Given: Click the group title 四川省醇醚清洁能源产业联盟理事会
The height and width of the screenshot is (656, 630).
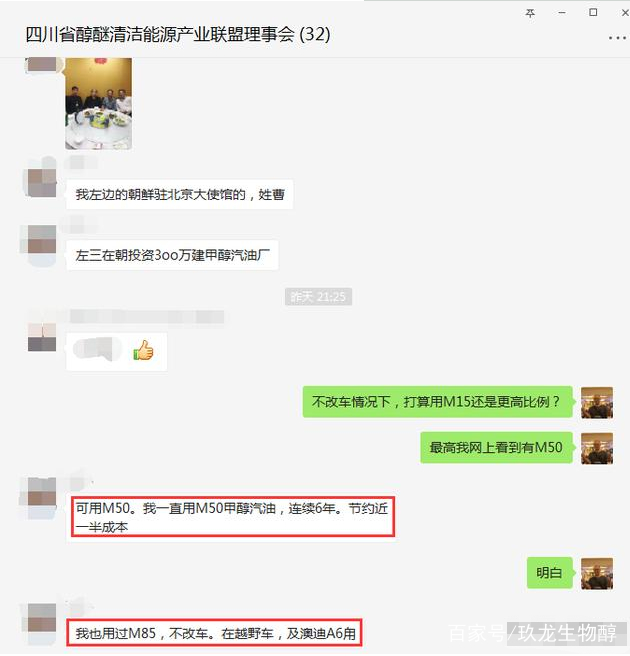Looking at the screenshot, I should pos(161,34).
